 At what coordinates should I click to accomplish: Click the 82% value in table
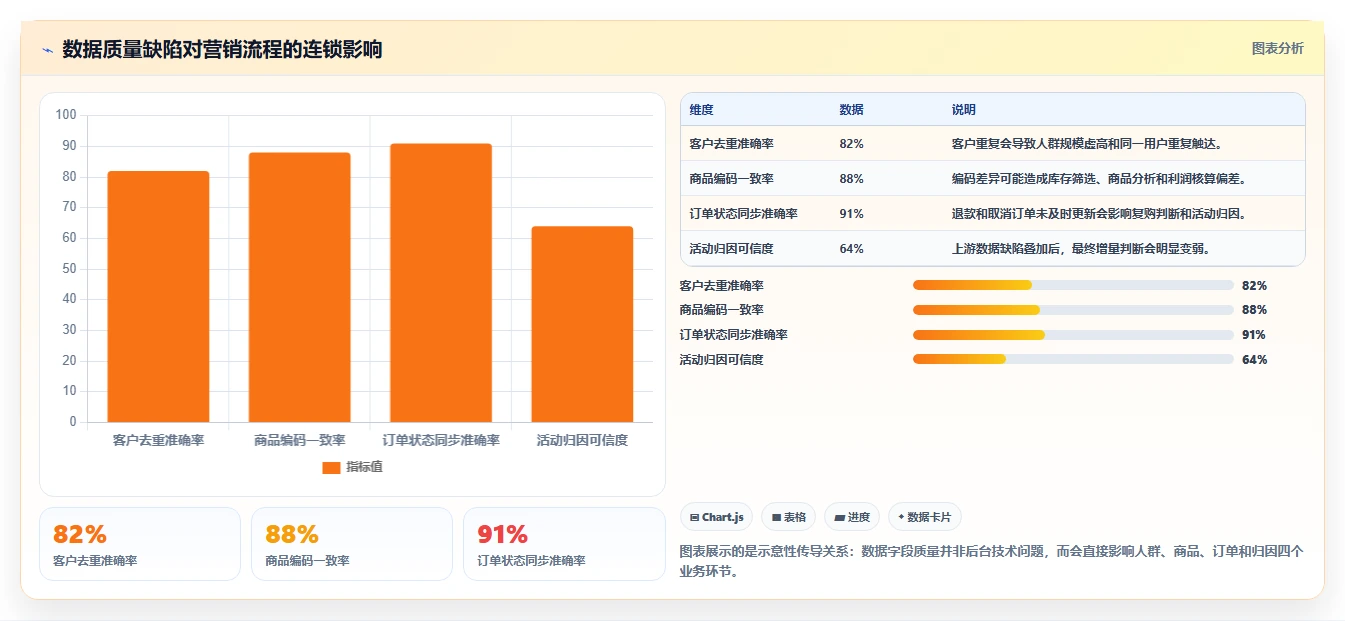click(852, 144)
